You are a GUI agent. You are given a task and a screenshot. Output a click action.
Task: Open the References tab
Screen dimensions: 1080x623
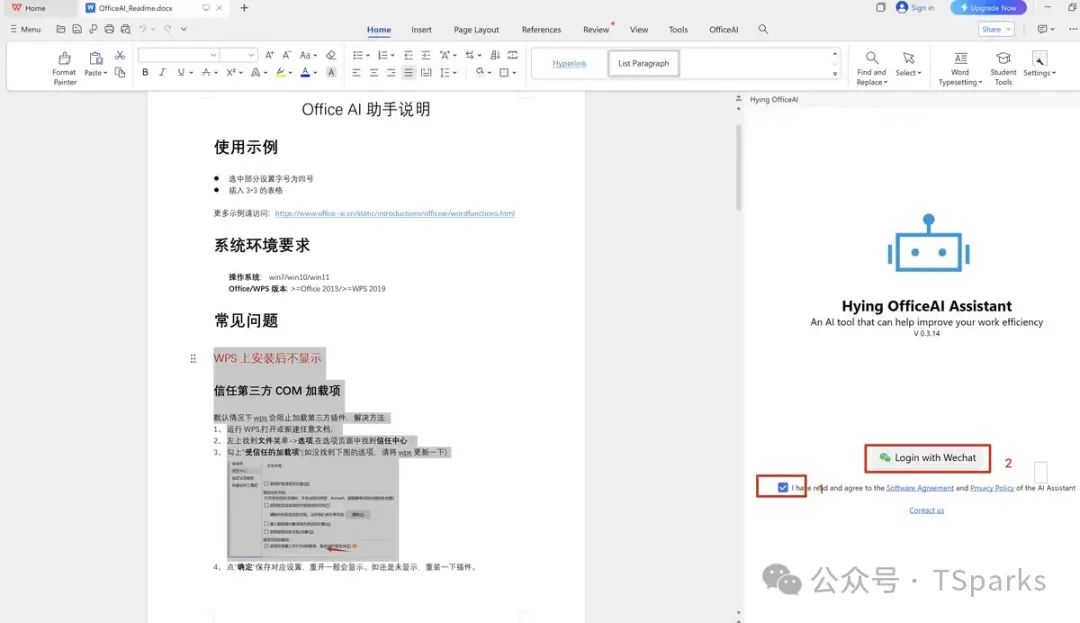pos(541,30)
